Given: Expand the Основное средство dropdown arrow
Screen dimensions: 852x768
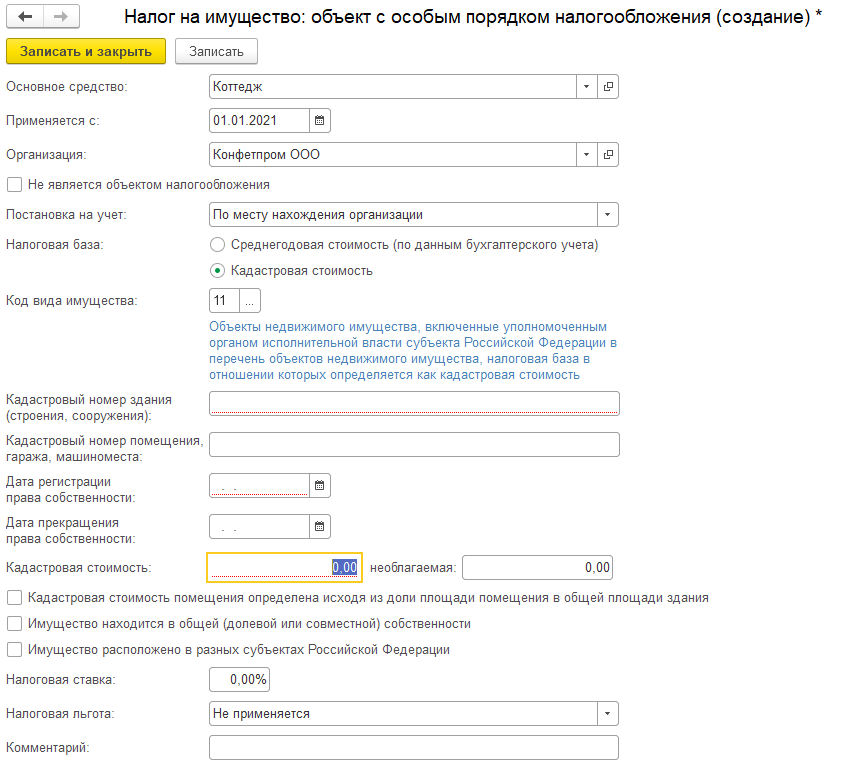Looking at the screenshot, I should tap(586, 86).
